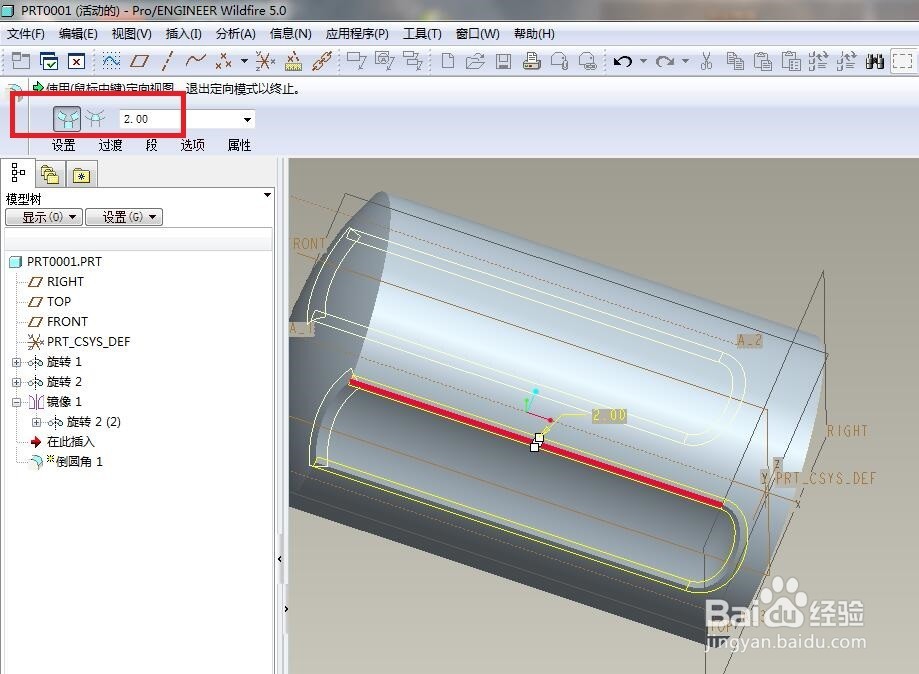Expand the 旋转 2 tree node
The width and height of the screenshot is (919, 674).
point(16,382)
